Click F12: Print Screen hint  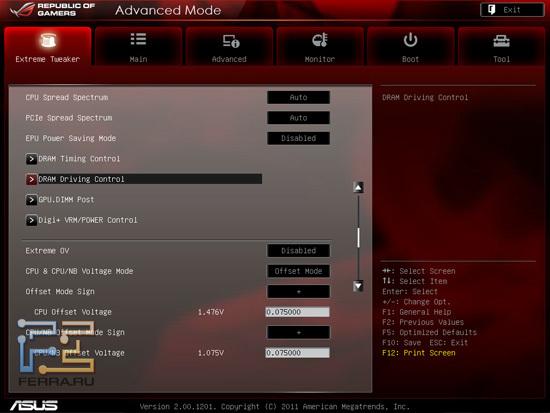pos(419,353)
